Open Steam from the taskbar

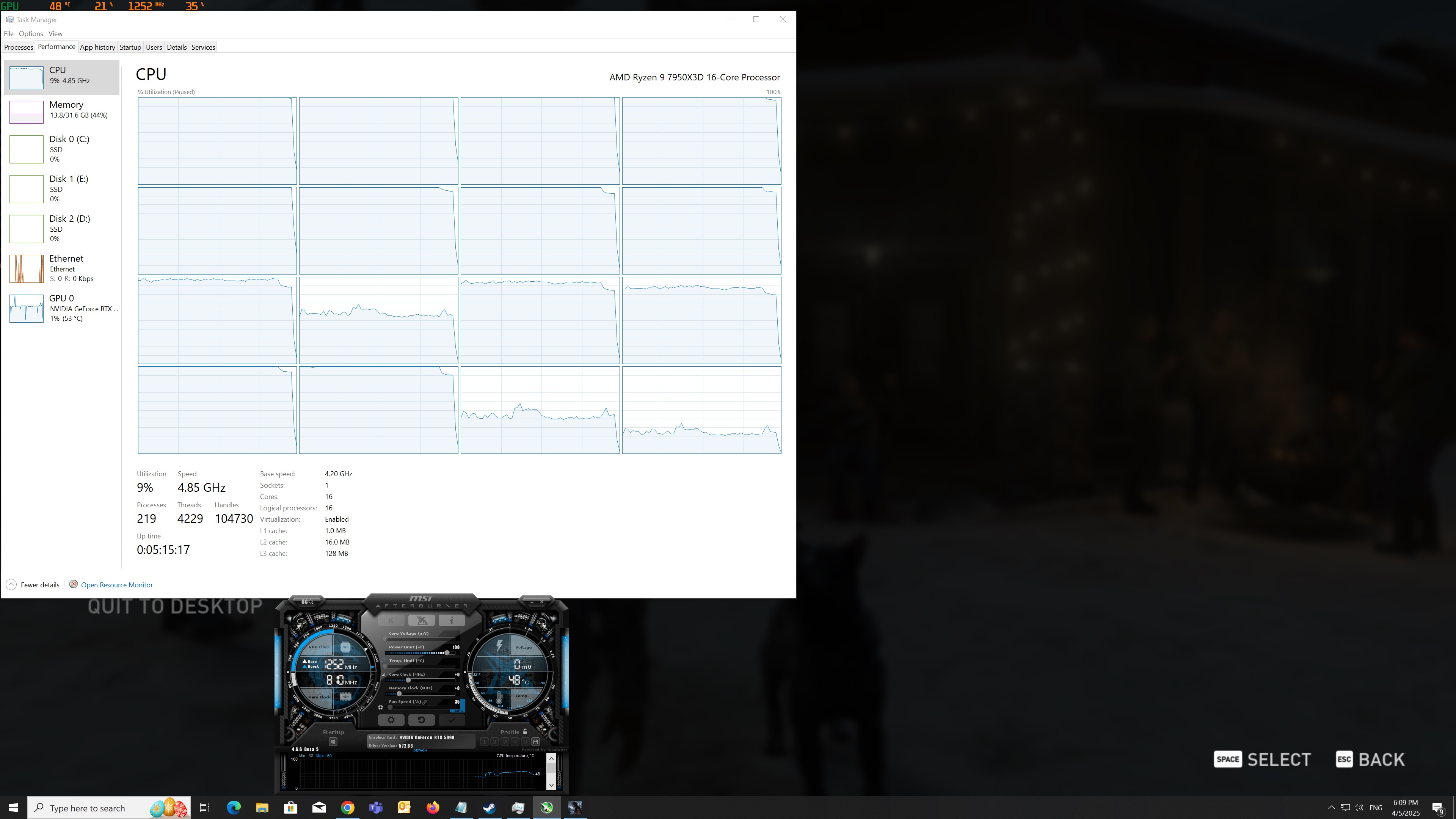coord(489,807)
